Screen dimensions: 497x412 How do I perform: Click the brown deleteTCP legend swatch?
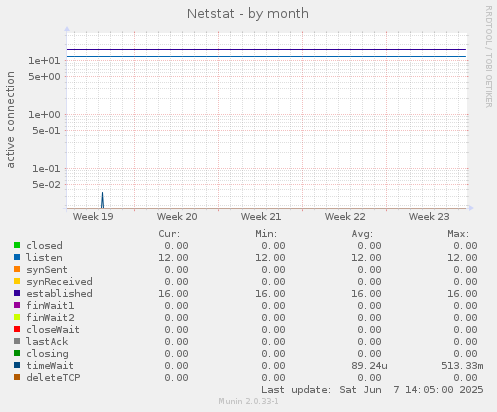17,377
